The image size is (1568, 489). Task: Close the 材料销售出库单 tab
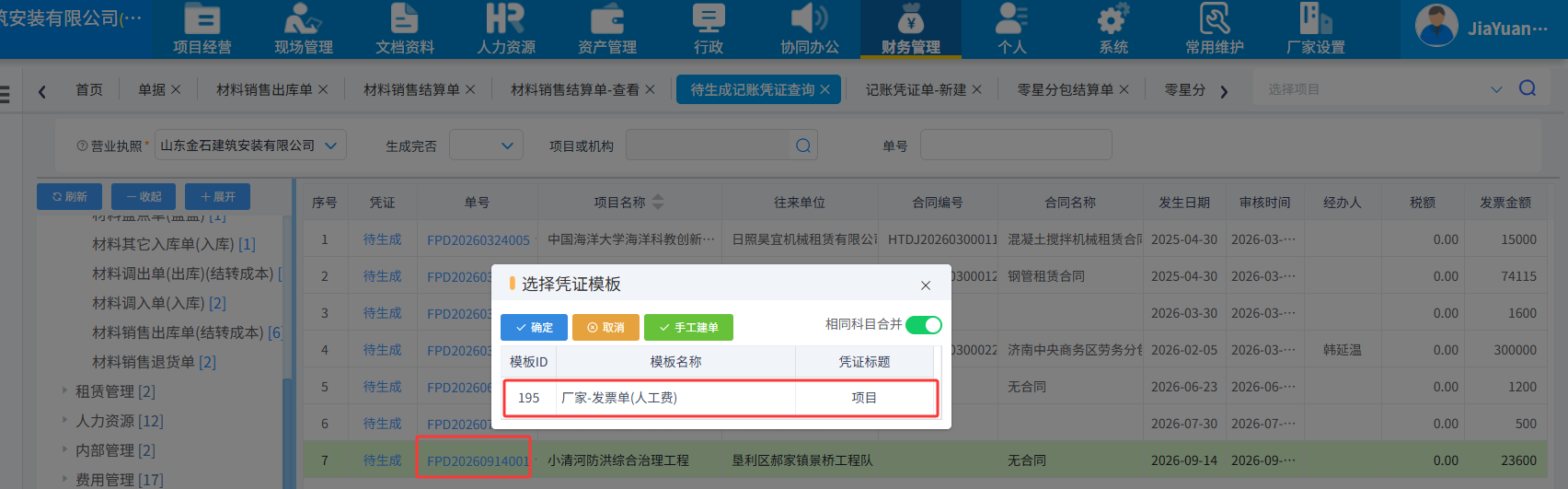tap(323, 89)
